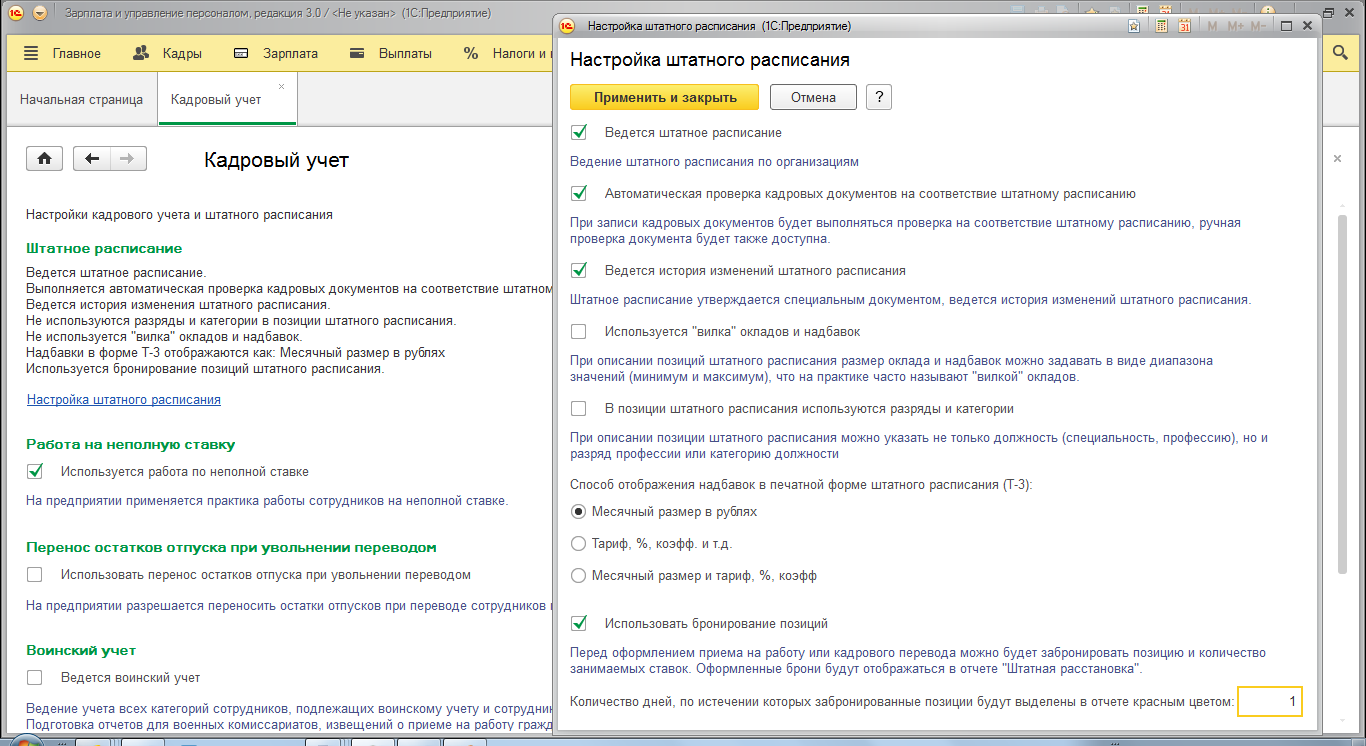Switch to Начальная страница tab
This screenshot has height=746, width=1366.
click(x=81, y=100)
